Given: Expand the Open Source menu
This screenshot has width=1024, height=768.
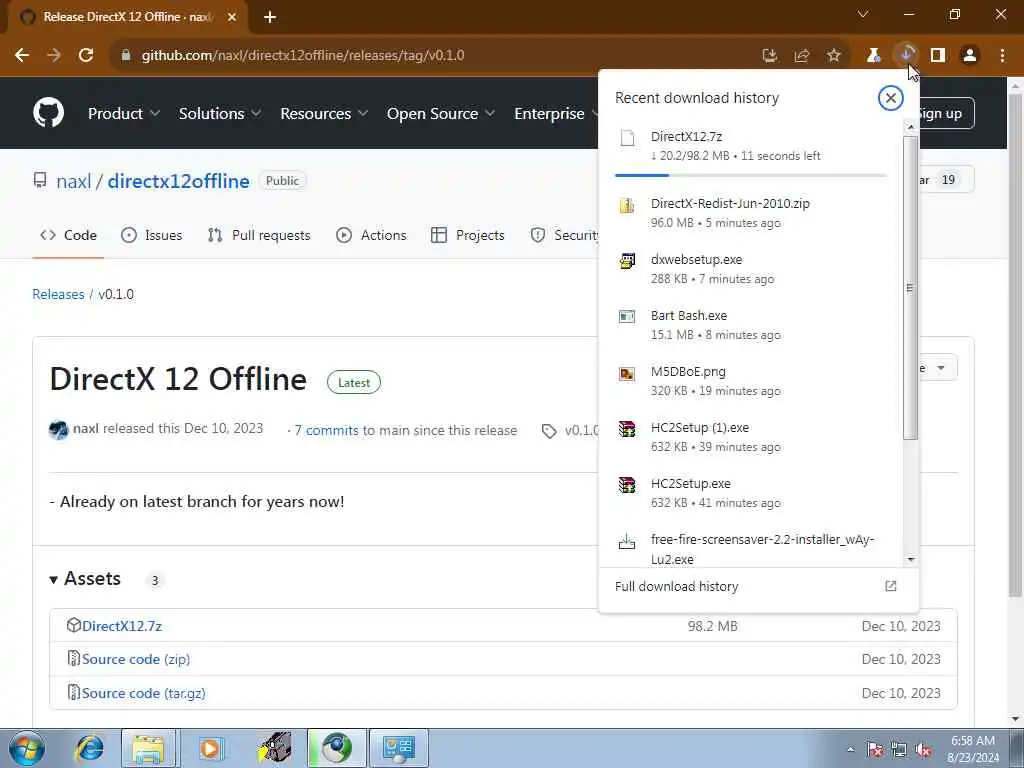Looking at the screenshot, I should 441,114.
